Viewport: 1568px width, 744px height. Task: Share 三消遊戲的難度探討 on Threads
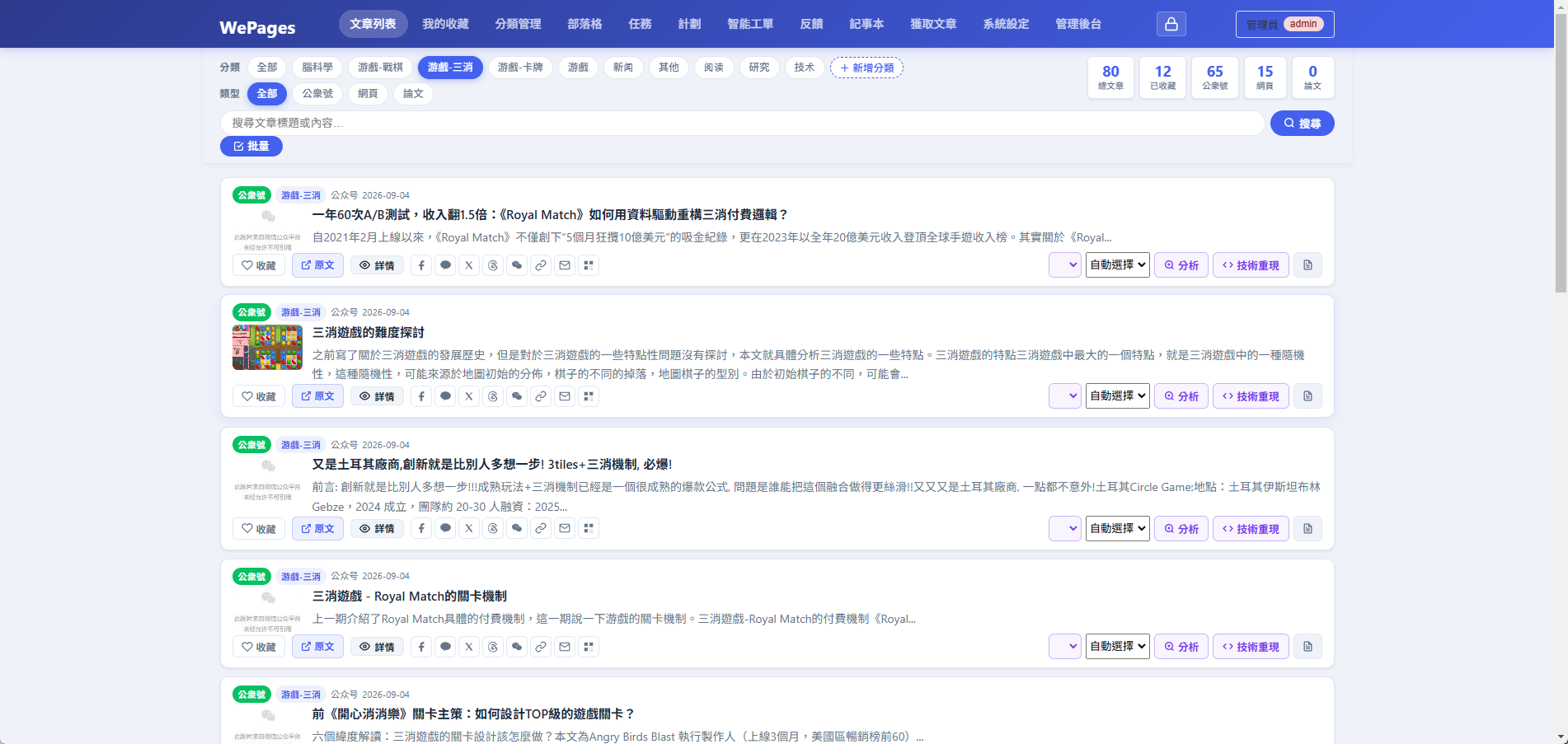coord(493,396)
